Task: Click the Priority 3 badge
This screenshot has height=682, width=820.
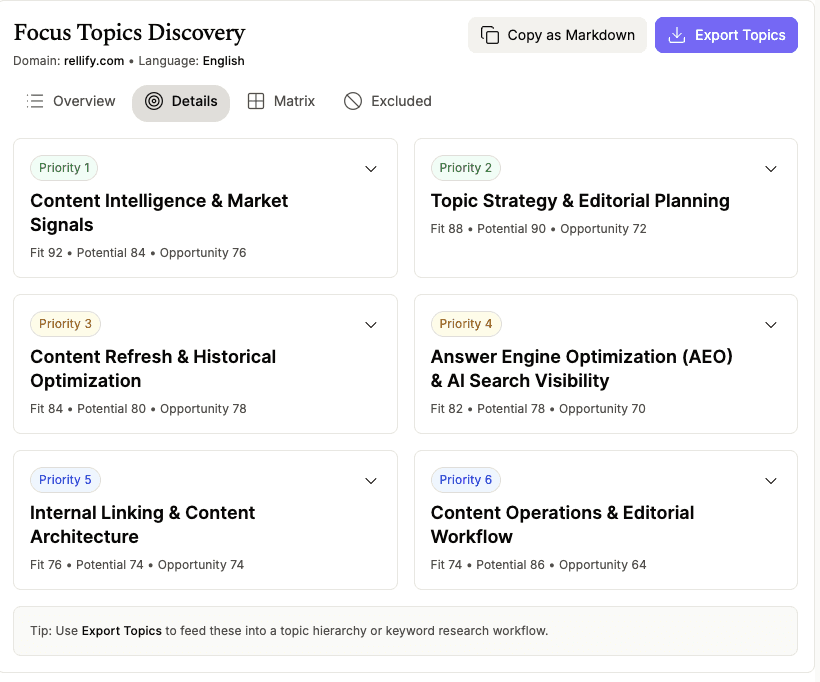Action: click(x=65, y=324)
